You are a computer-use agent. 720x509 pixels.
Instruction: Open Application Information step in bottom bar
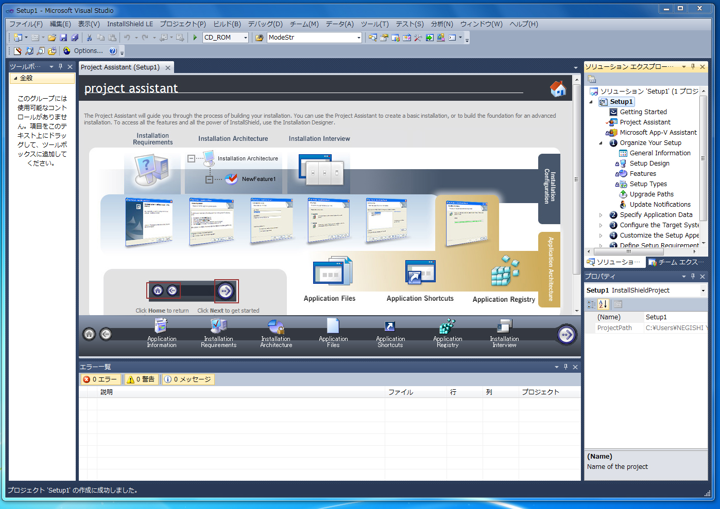coord(161,333)
